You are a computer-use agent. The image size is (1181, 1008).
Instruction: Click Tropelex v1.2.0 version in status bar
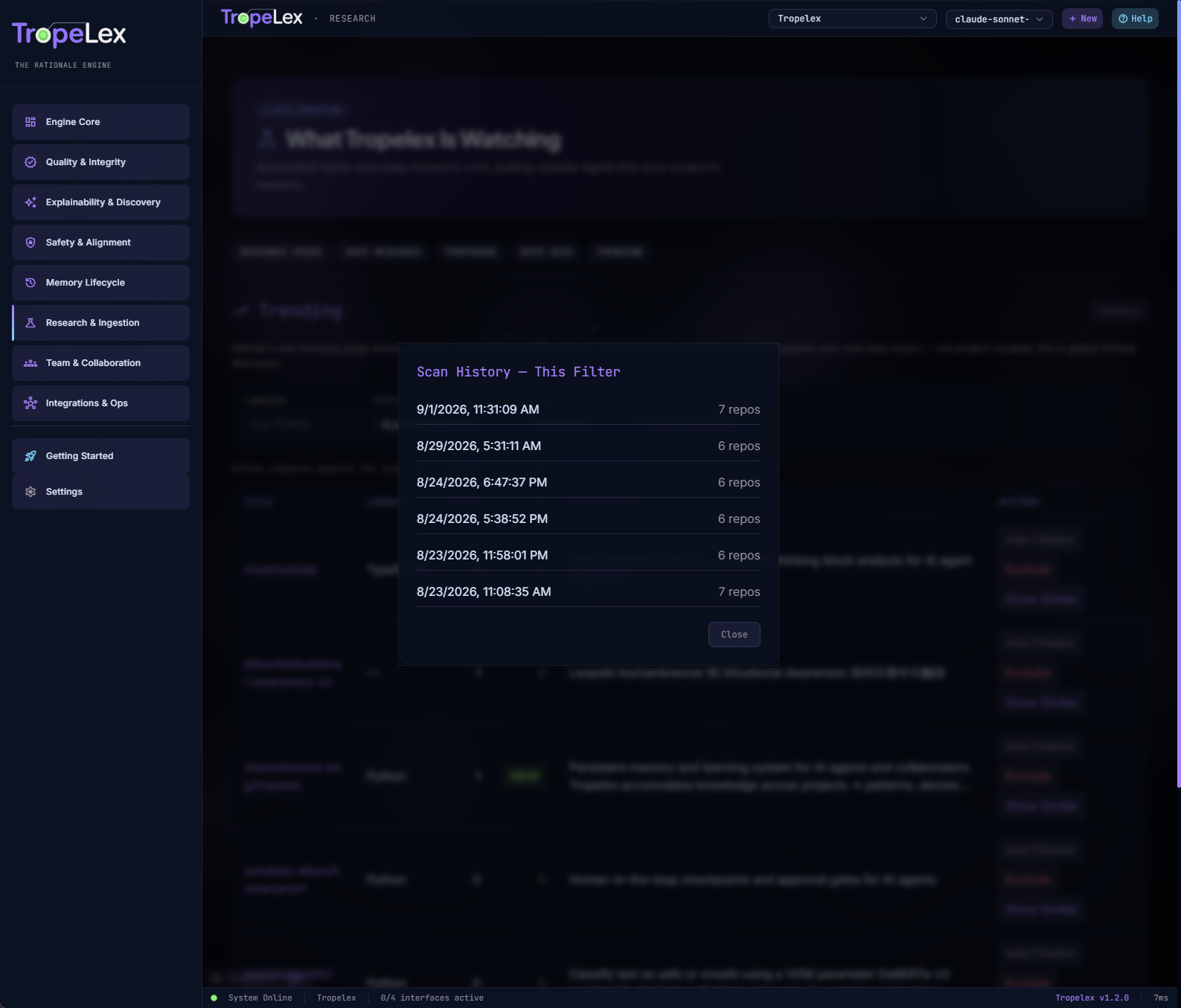tap(1092, 998)
